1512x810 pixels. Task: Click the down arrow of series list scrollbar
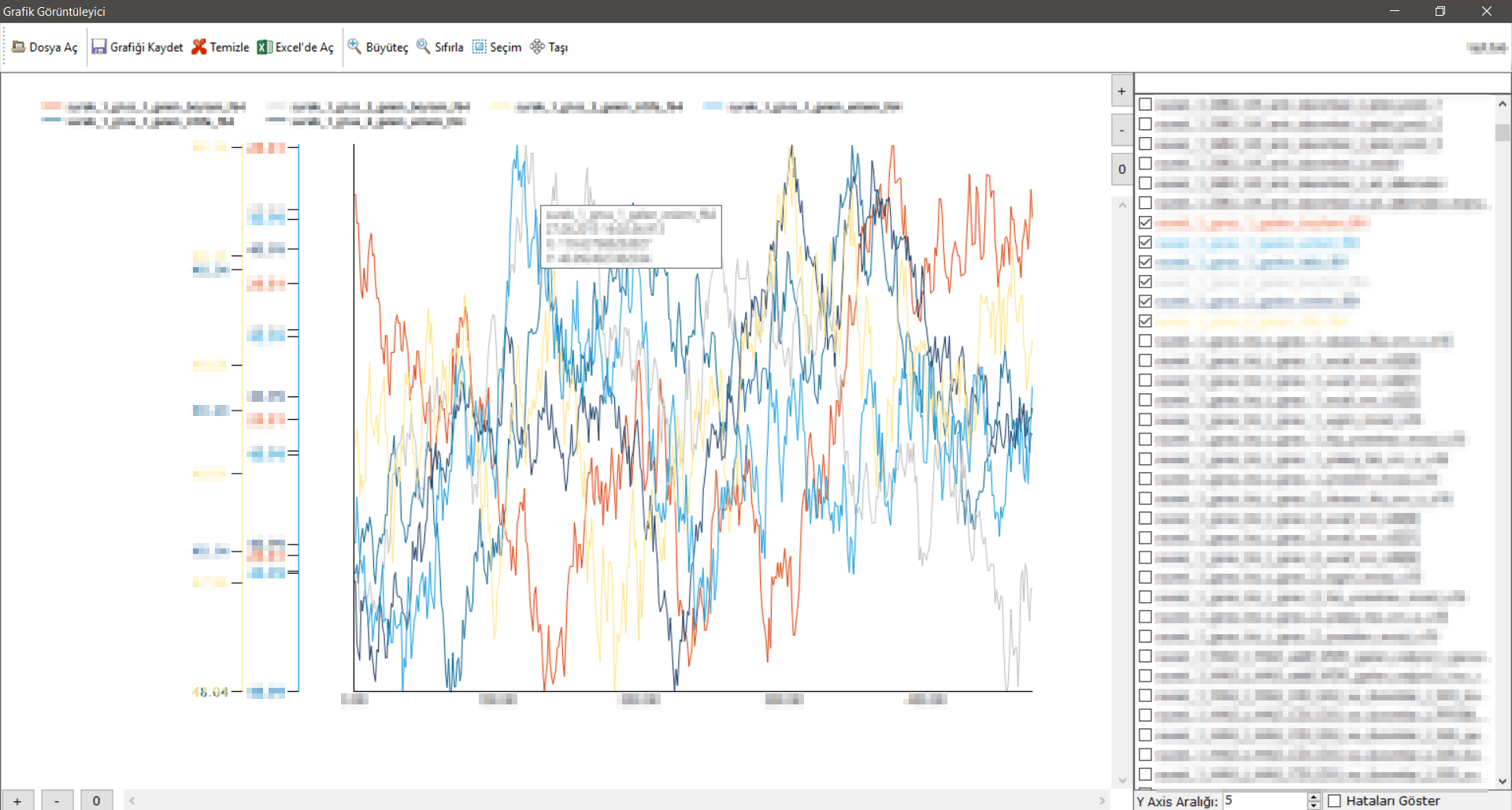click(x=1503, y=781)
